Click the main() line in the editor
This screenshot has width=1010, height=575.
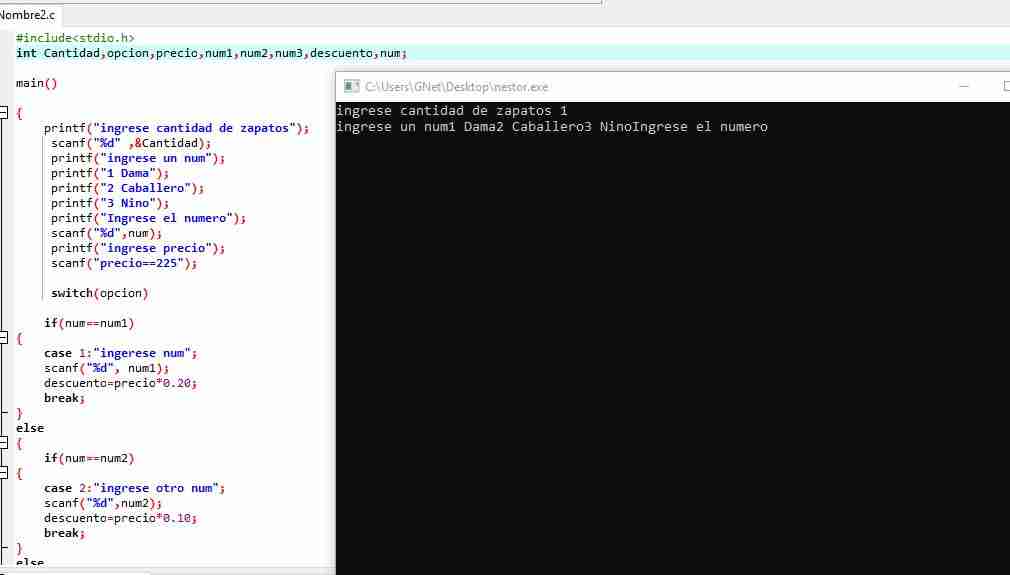(x=37, y=83)
